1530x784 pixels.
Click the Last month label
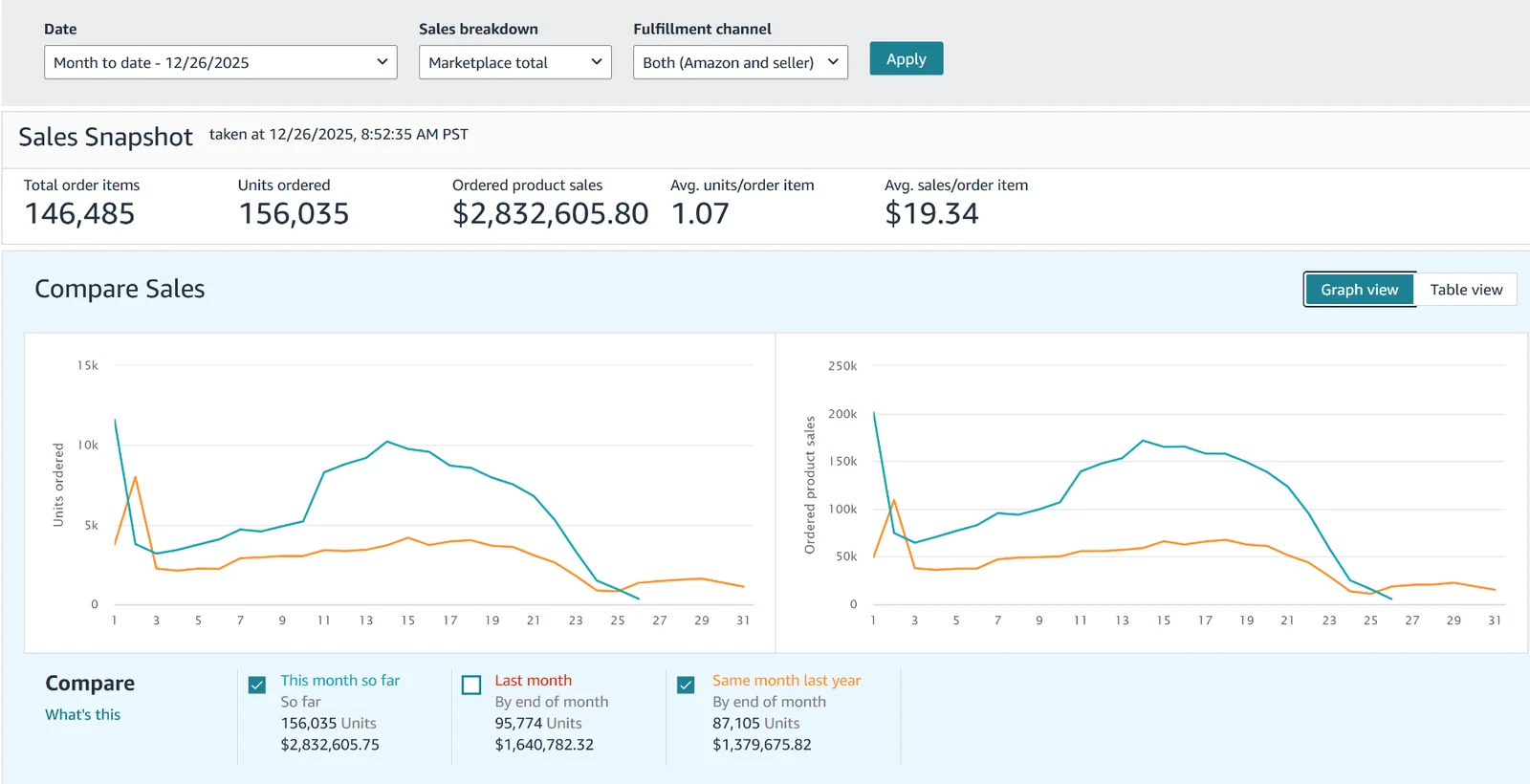coord(534,680)
